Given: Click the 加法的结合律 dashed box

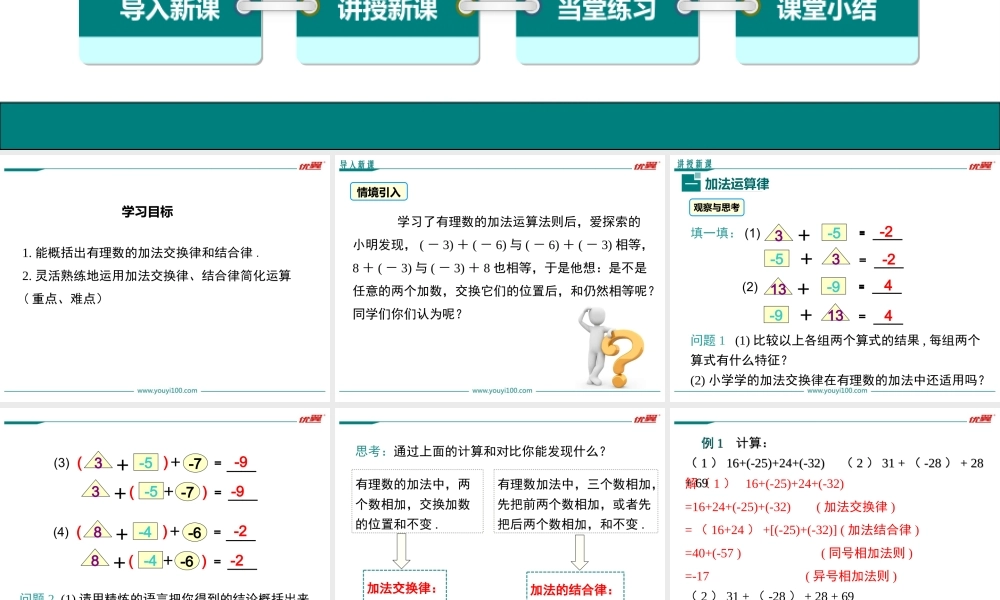Looking at the screenshot, I should pyautogui.click(x=575, y=587).
